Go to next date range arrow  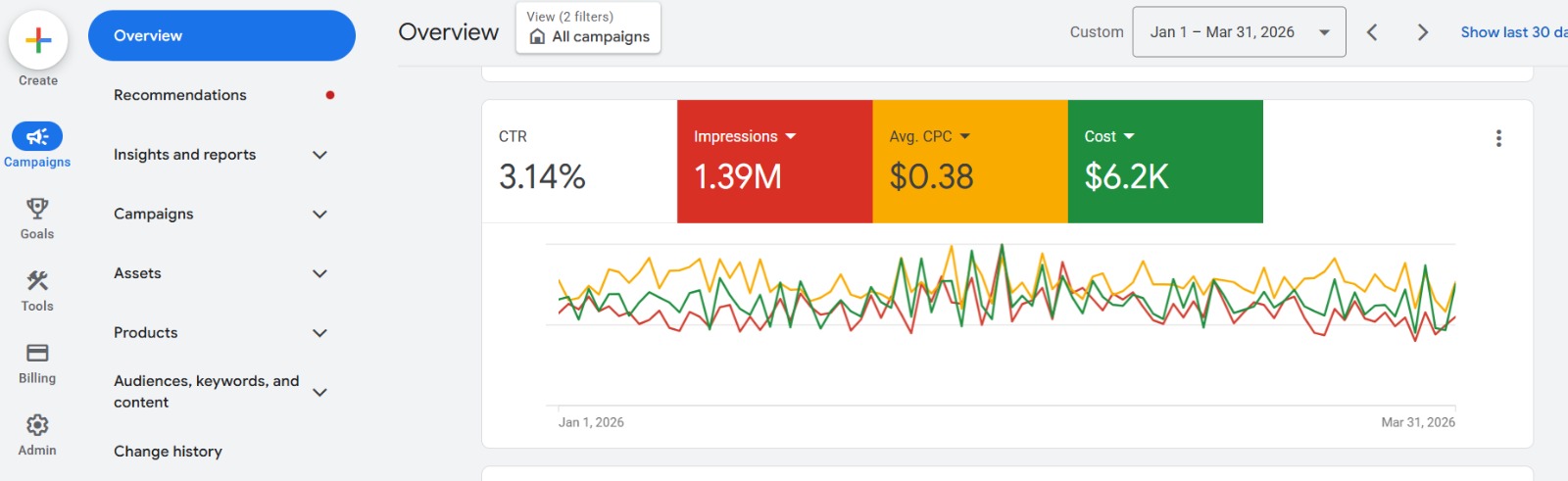pos(1422,32)
